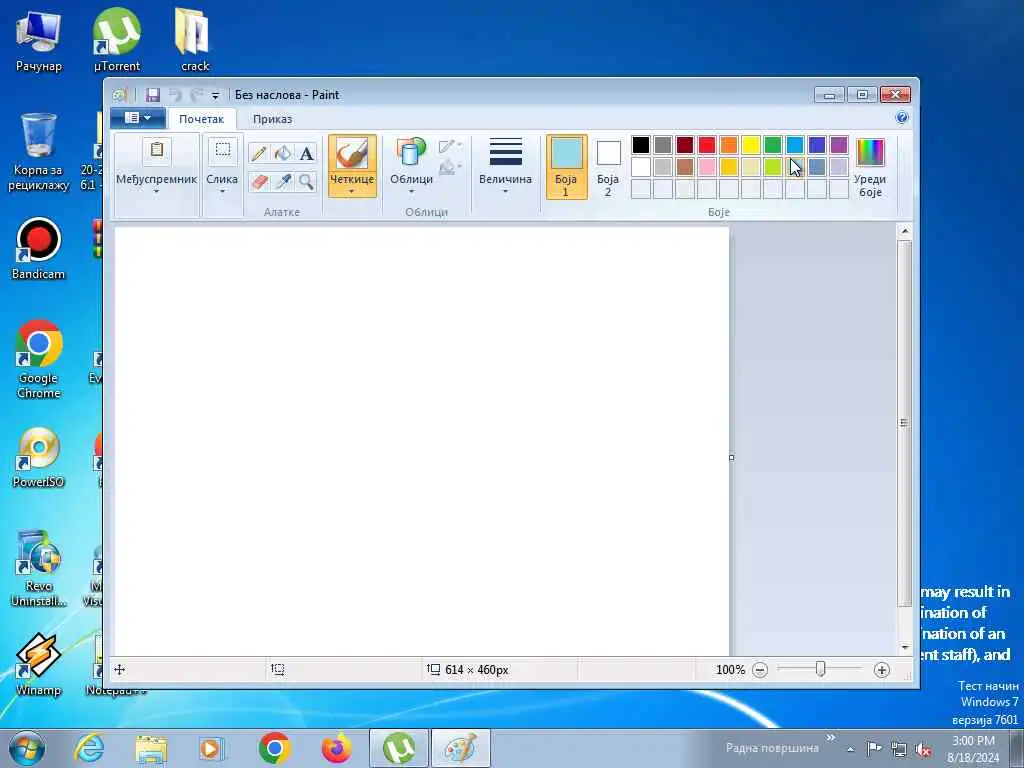Open the Величина size dropdown

(x=505, y=166)
